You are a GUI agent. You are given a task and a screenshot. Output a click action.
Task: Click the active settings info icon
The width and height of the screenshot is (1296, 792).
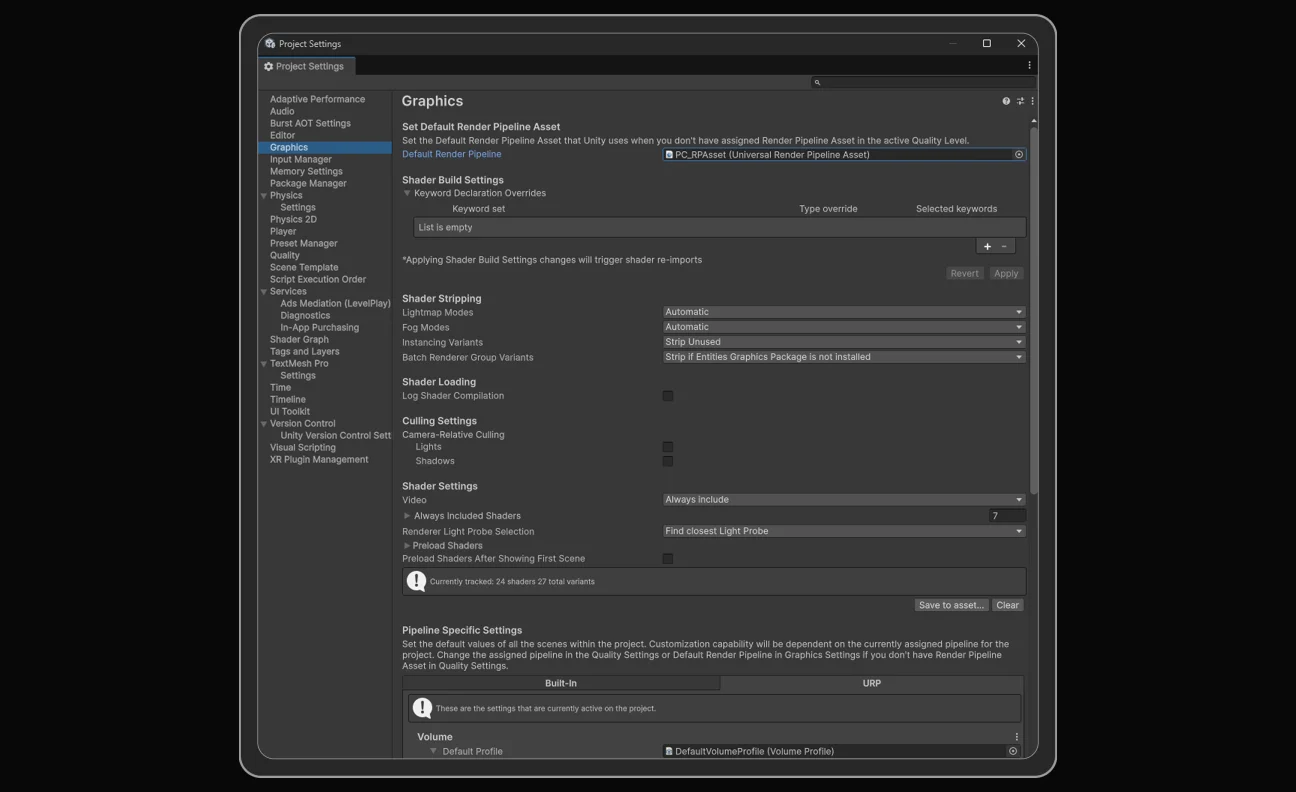[422, 708]
